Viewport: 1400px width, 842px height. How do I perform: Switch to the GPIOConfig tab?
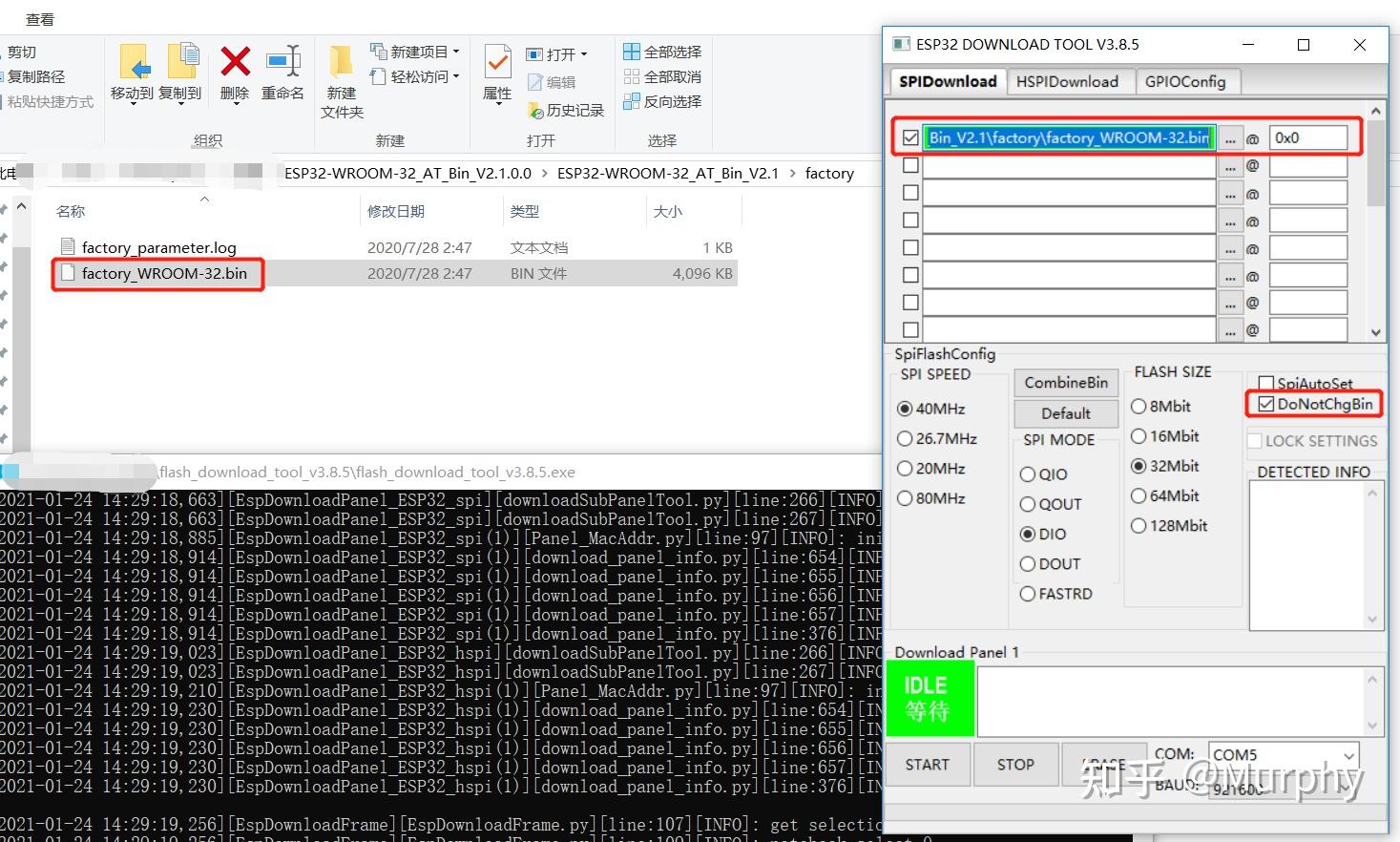point(1185,81)
